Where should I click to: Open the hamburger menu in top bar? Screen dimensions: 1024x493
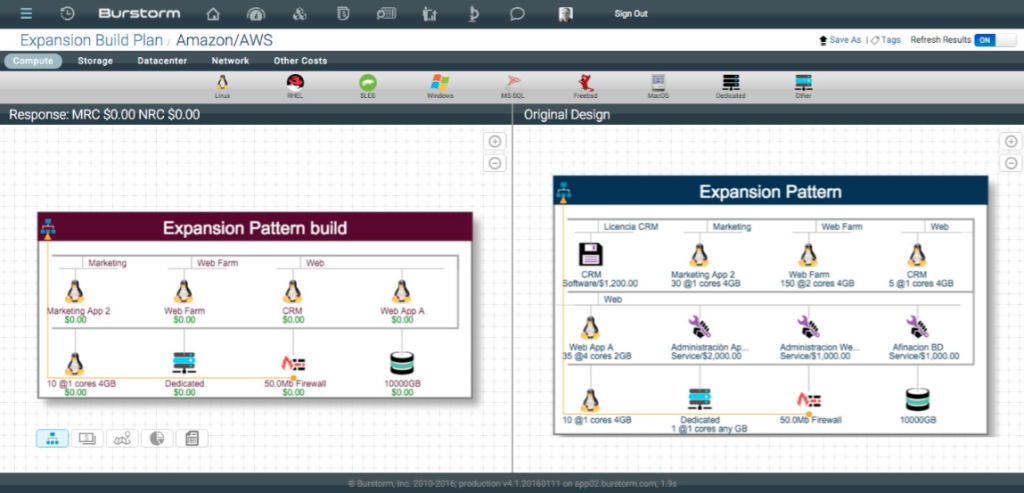click(26, 13)
